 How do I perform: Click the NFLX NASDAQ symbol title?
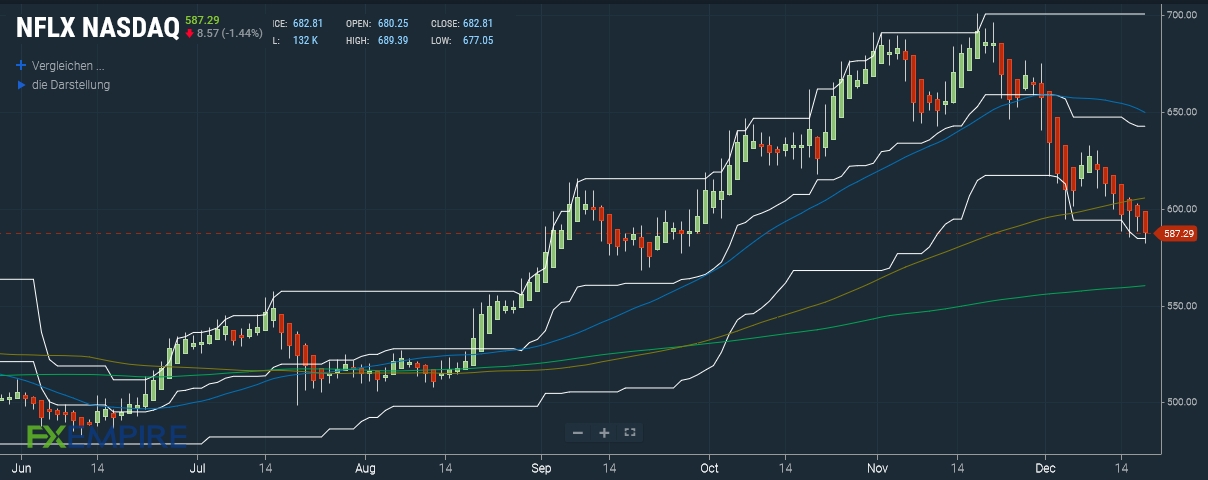pyautogui.click(x=97, y=29)
